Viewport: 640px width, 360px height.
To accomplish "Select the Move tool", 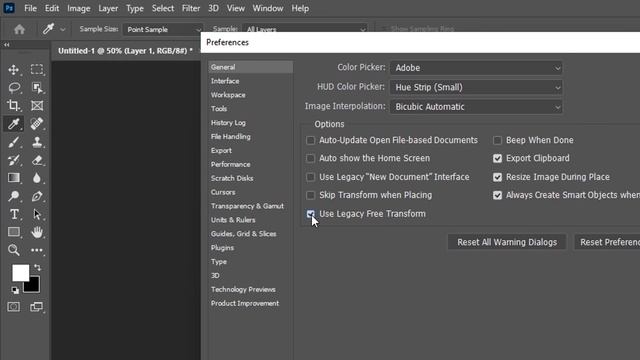I will click(x=13, y=70).
